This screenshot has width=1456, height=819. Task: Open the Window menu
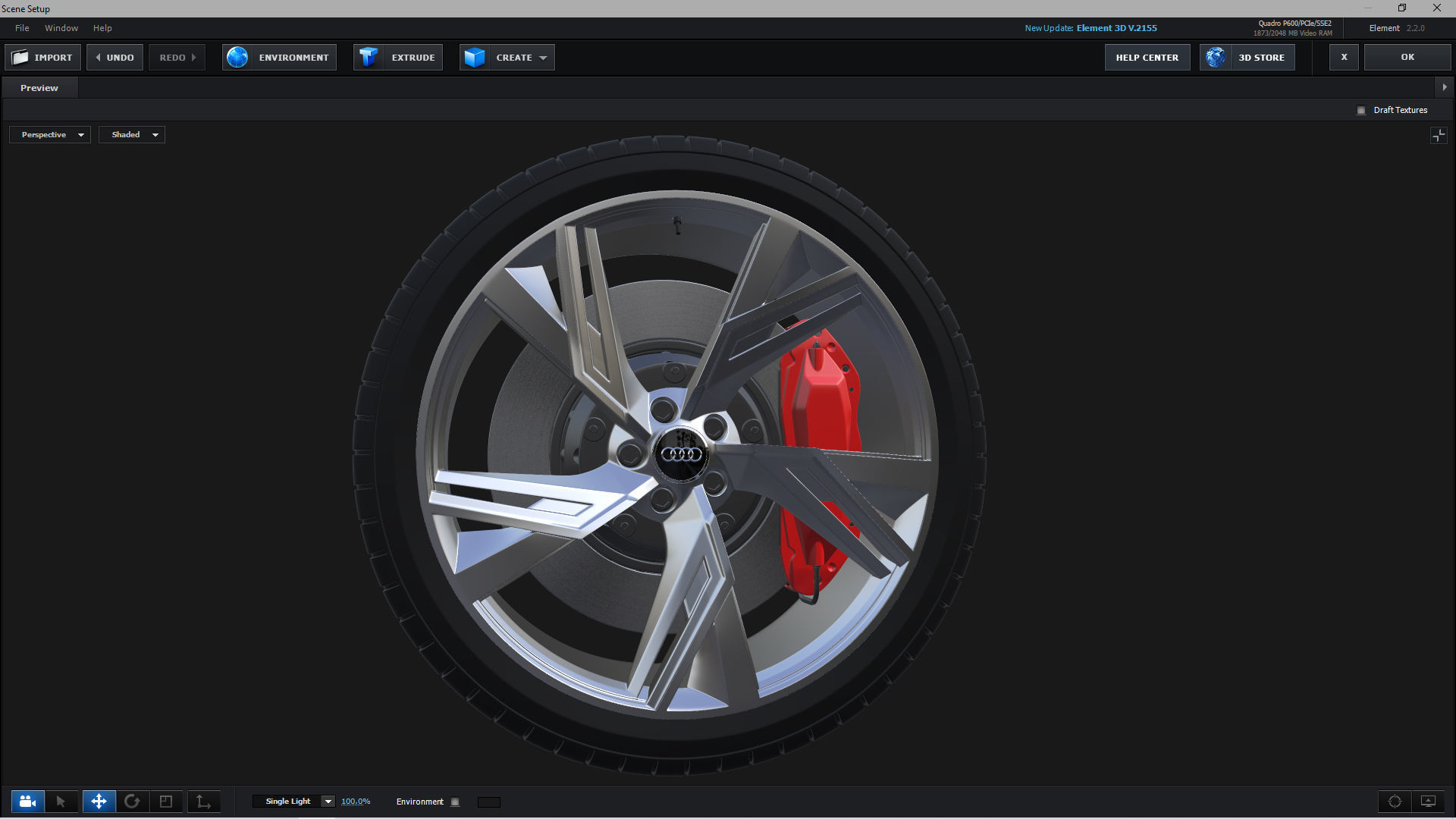coord(61,28)
